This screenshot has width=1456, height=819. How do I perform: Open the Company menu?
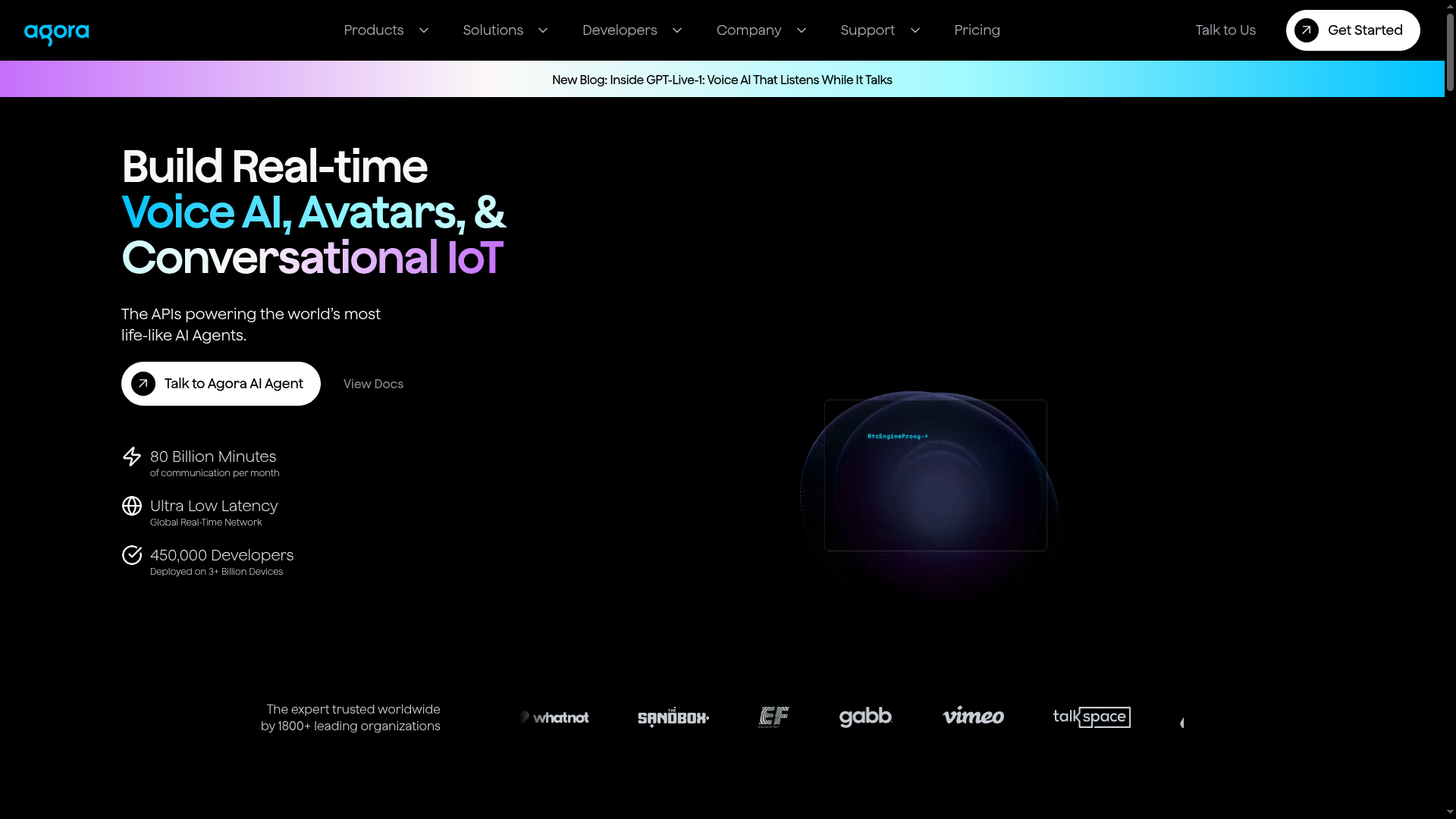coord(748,30)
